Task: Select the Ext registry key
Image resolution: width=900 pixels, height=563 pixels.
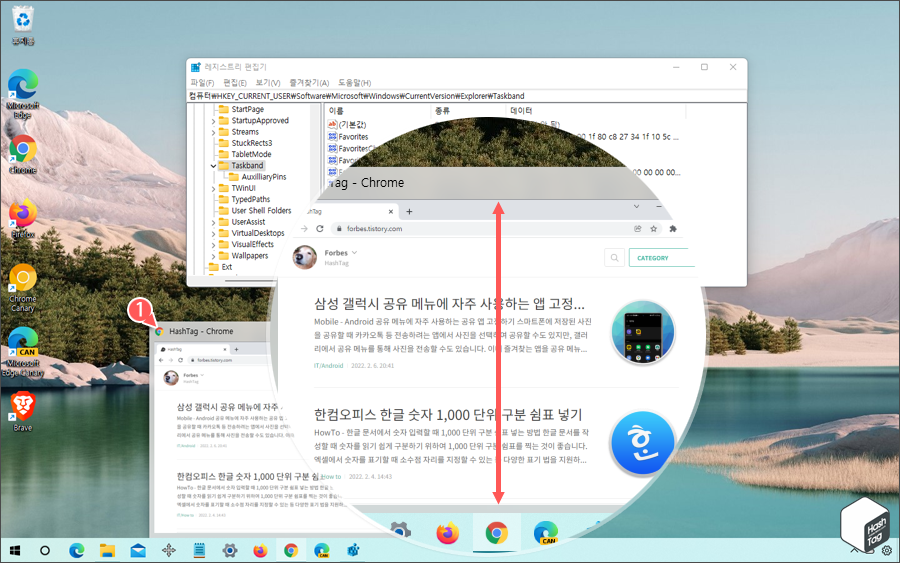Action: coord(227,267)
